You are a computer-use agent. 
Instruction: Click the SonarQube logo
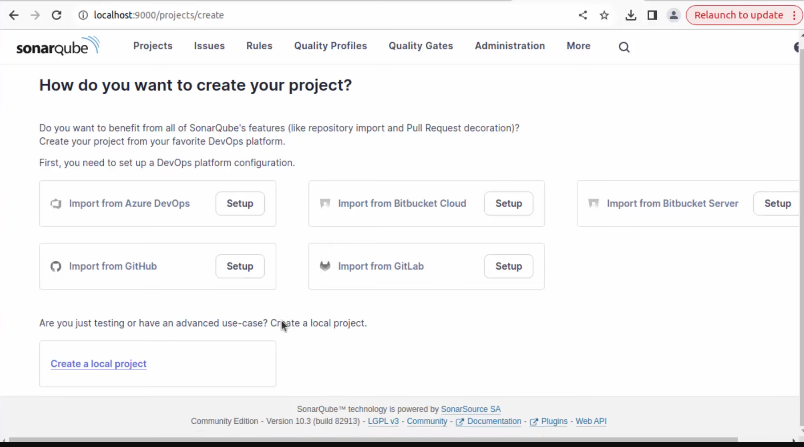point(57,47)
